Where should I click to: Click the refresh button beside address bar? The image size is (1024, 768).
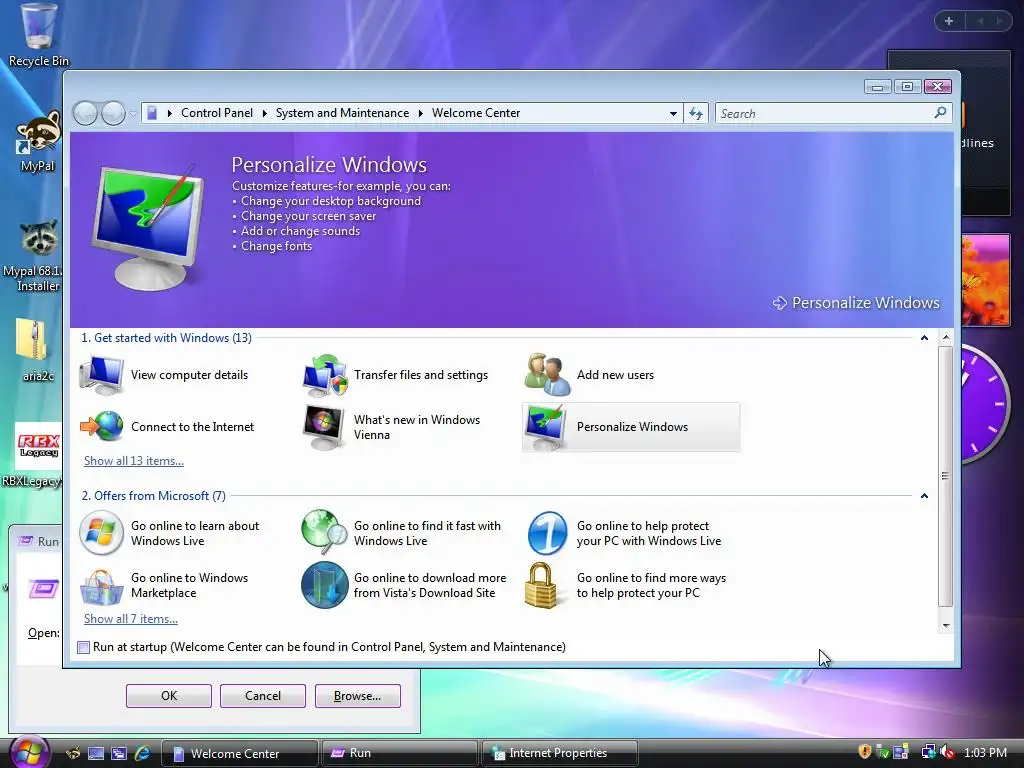click(x=696, y=114)
